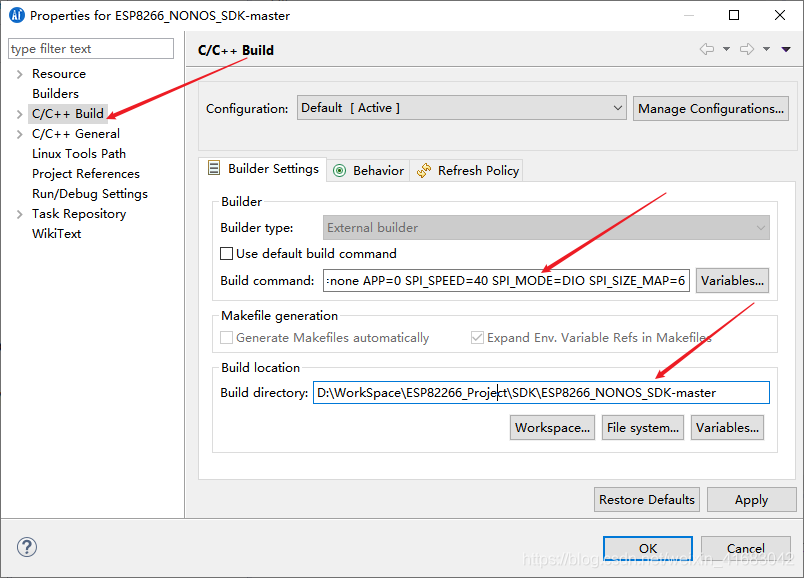
Task: Expand the C/C++ Build tree node
Action: pyautogui.click(x=19, y=114)
